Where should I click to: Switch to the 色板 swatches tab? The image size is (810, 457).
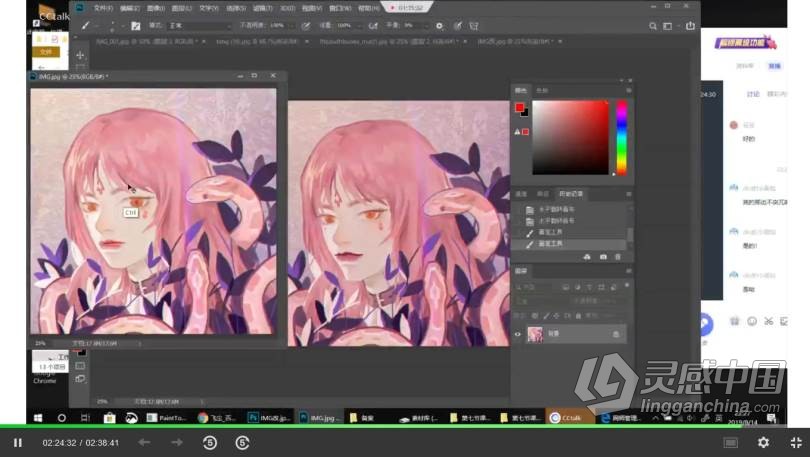(x=542, y=90)
